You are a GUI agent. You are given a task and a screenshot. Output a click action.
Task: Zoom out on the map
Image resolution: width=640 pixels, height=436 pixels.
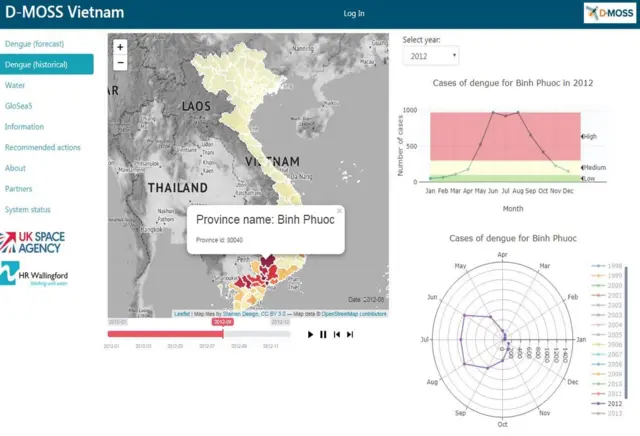pyautogui.click(x=120, y=62)
